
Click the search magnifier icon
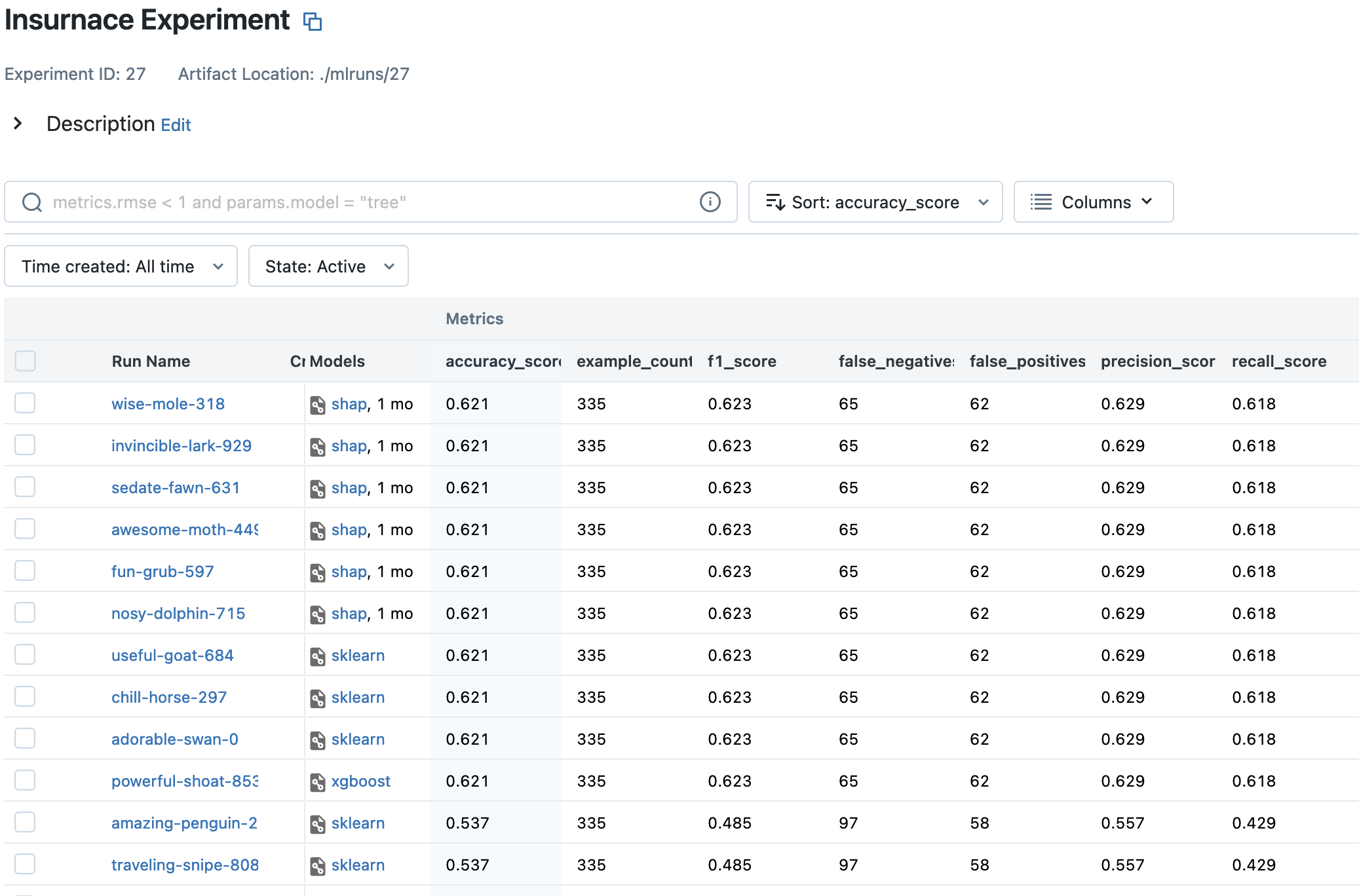coord(32,202)
